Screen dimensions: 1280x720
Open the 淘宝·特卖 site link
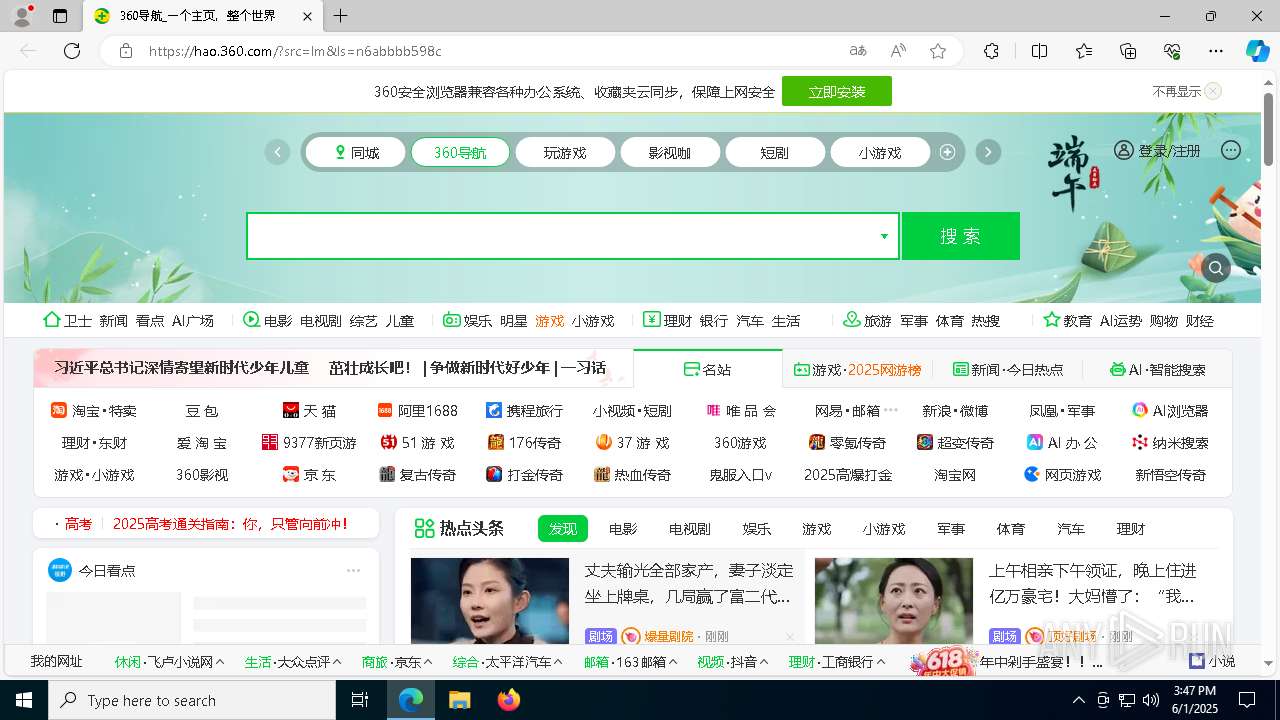(94, 410)
